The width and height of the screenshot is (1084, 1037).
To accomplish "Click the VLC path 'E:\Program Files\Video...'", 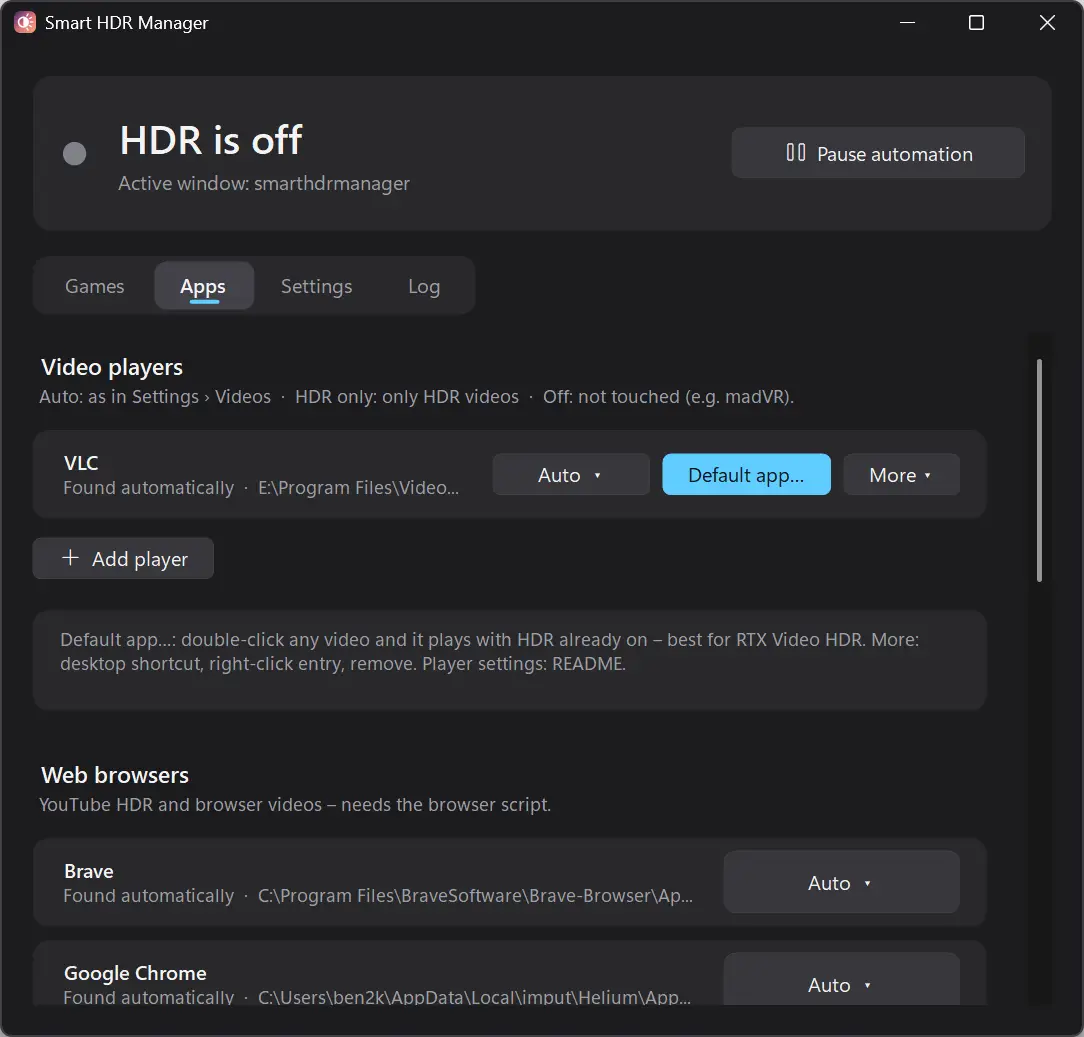I will pyautogui.click(x=358, y=488).
